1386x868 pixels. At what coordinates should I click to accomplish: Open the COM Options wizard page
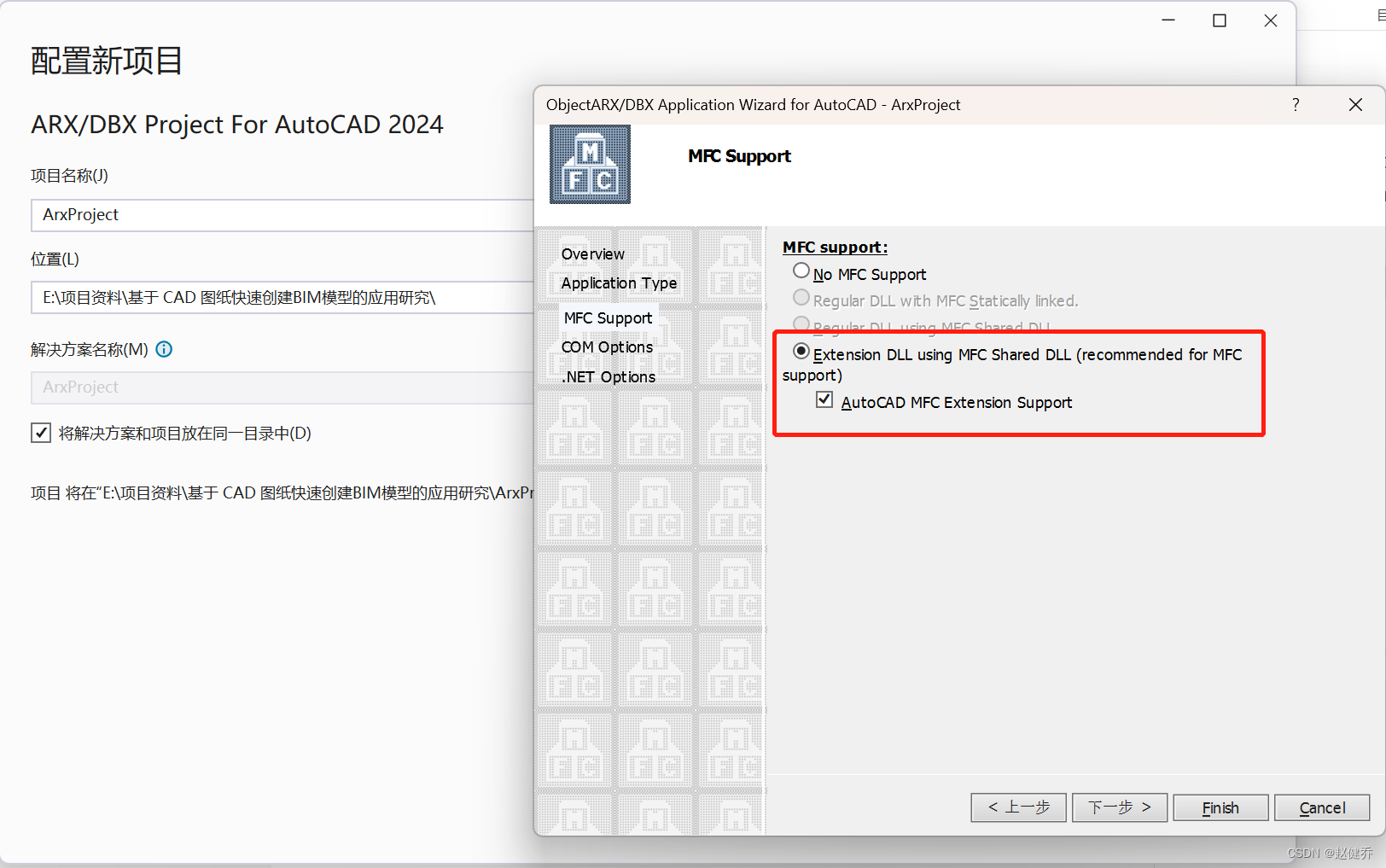click(x=607, y=347)
